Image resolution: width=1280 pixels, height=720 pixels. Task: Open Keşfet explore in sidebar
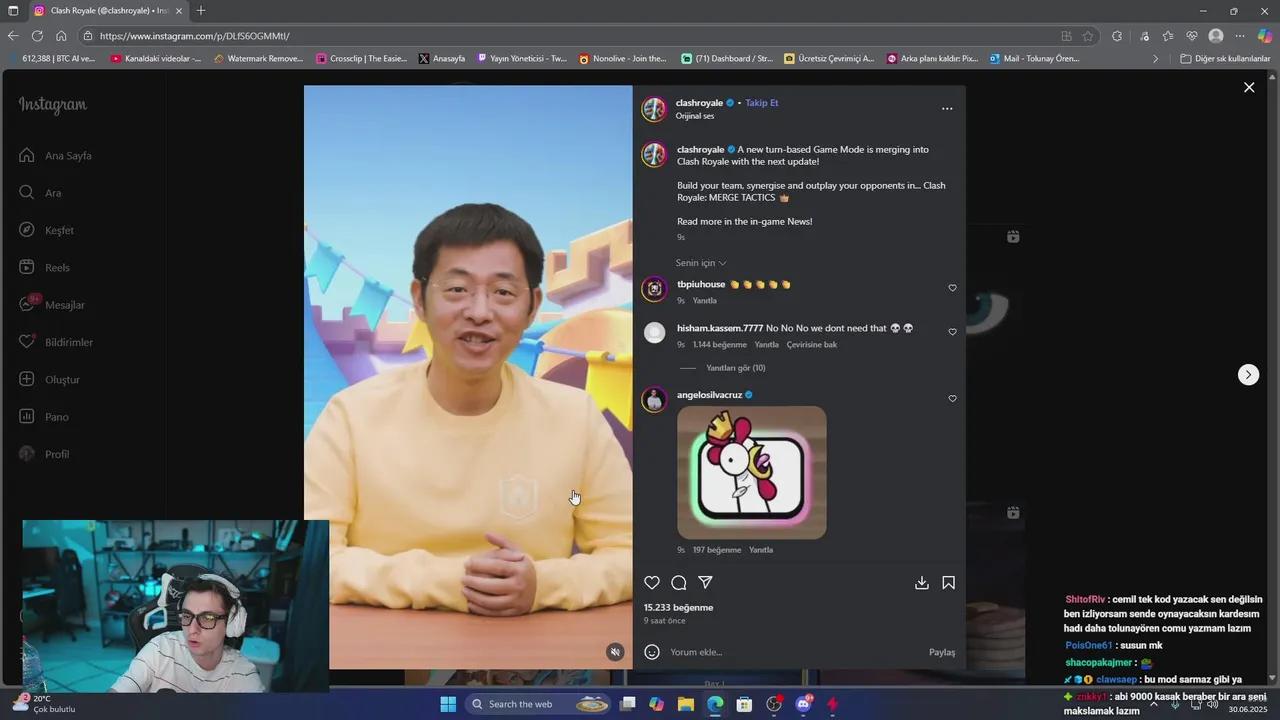(46, 230)
